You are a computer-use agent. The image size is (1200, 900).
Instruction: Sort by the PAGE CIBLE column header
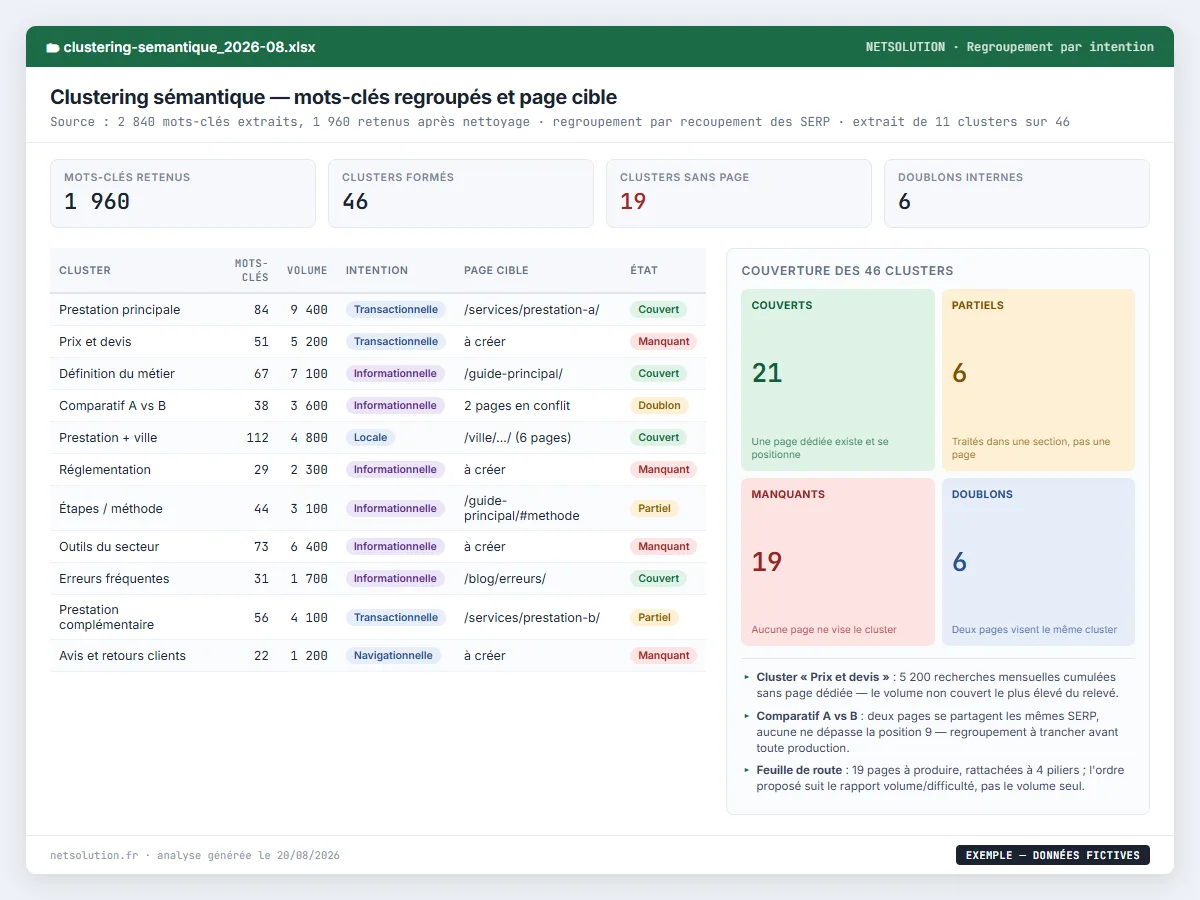(496, 270)
